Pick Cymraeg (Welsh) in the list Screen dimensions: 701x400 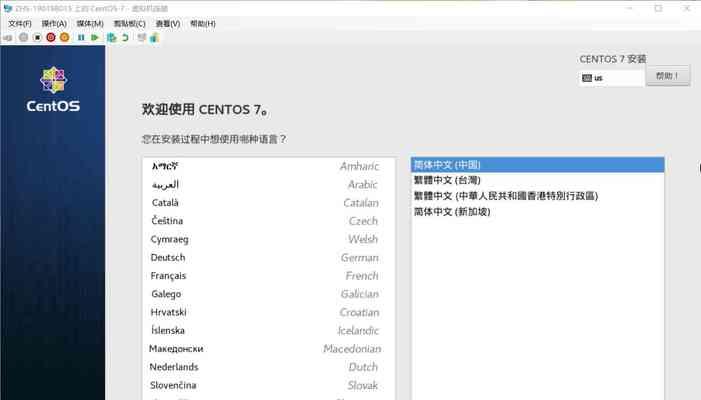(x=269, y=239)
